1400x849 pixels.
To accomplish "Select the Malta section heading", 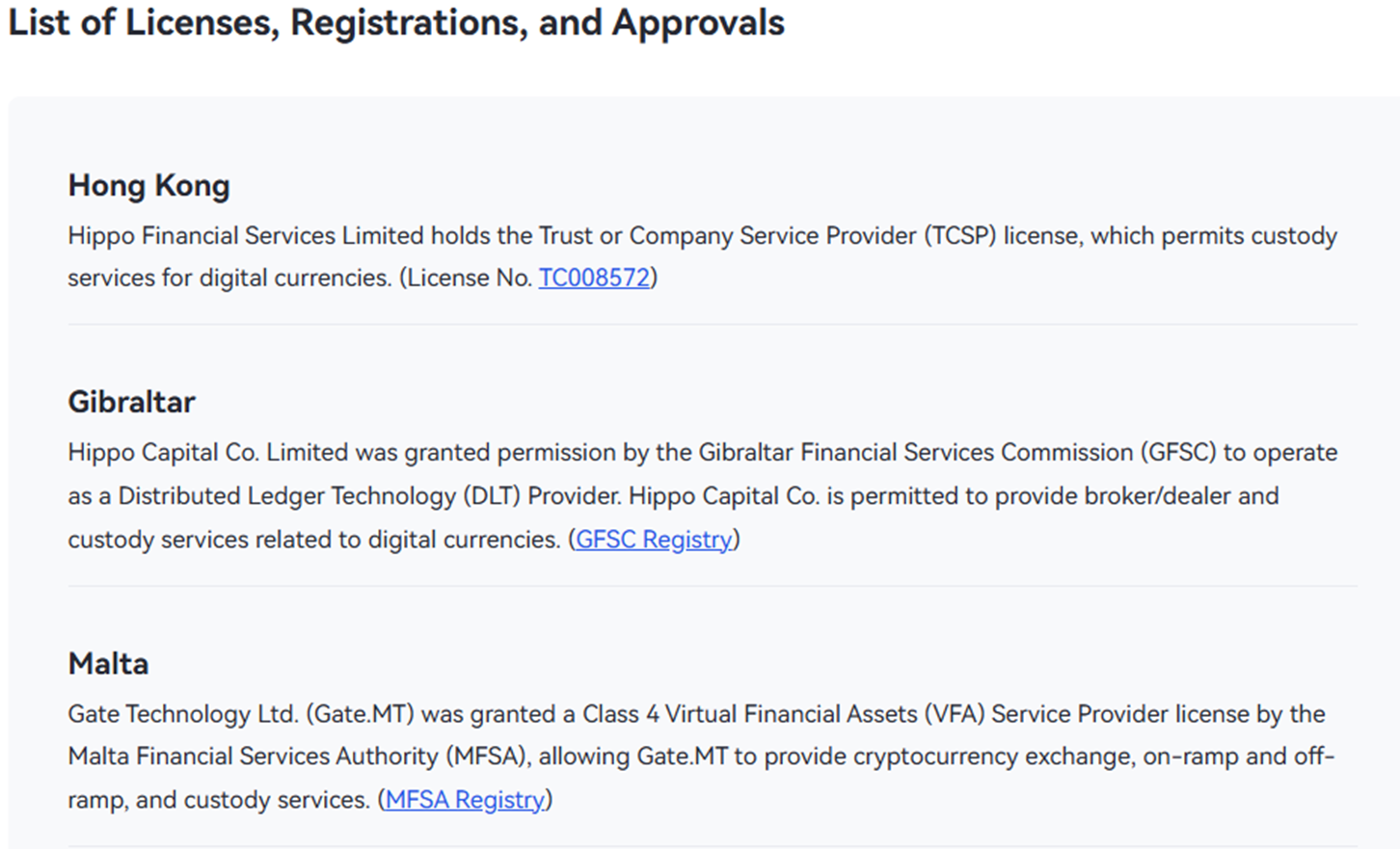I will [x=108, y=663].
